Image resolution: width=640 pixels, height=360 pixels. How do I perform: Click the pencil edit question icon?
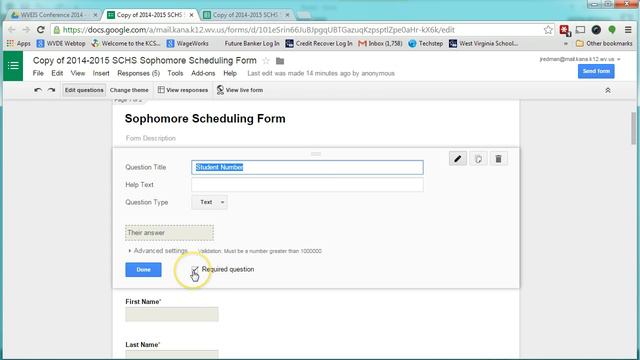(458, 159)
